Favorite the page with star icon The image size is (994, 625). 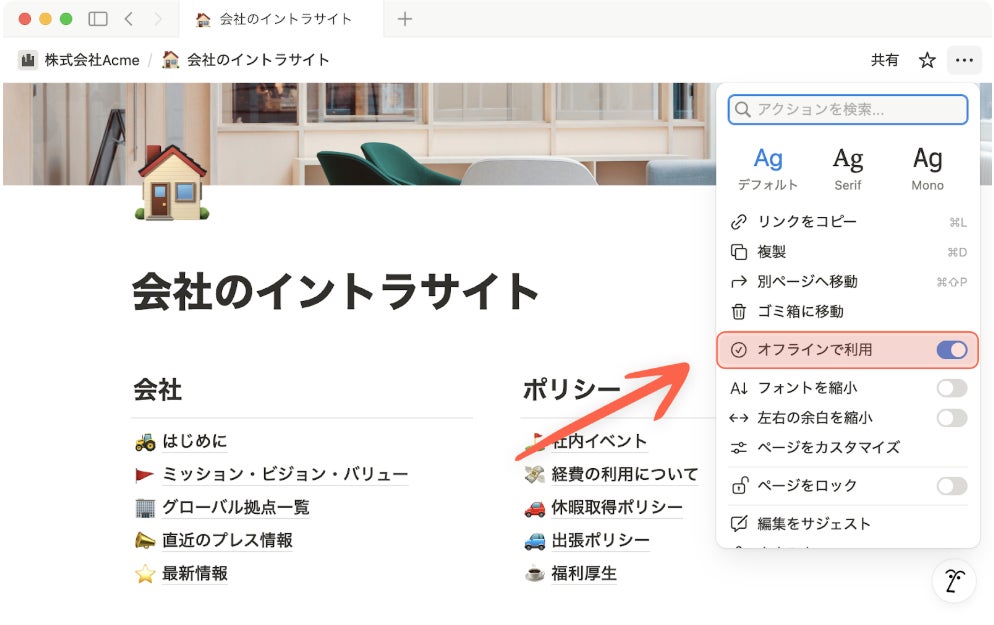point(927,60)
